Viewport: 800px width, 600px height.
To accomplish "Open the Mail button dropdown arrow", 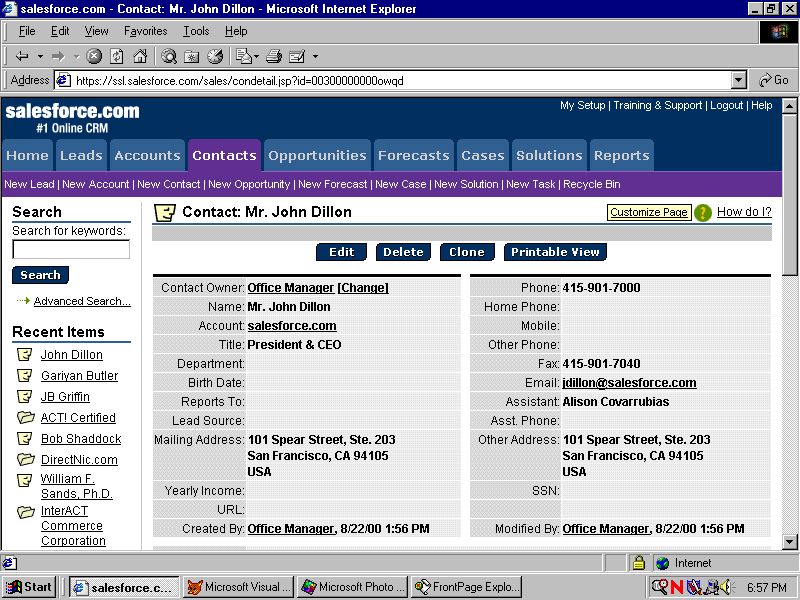I will pyautogui.click(x=256, y=56).
